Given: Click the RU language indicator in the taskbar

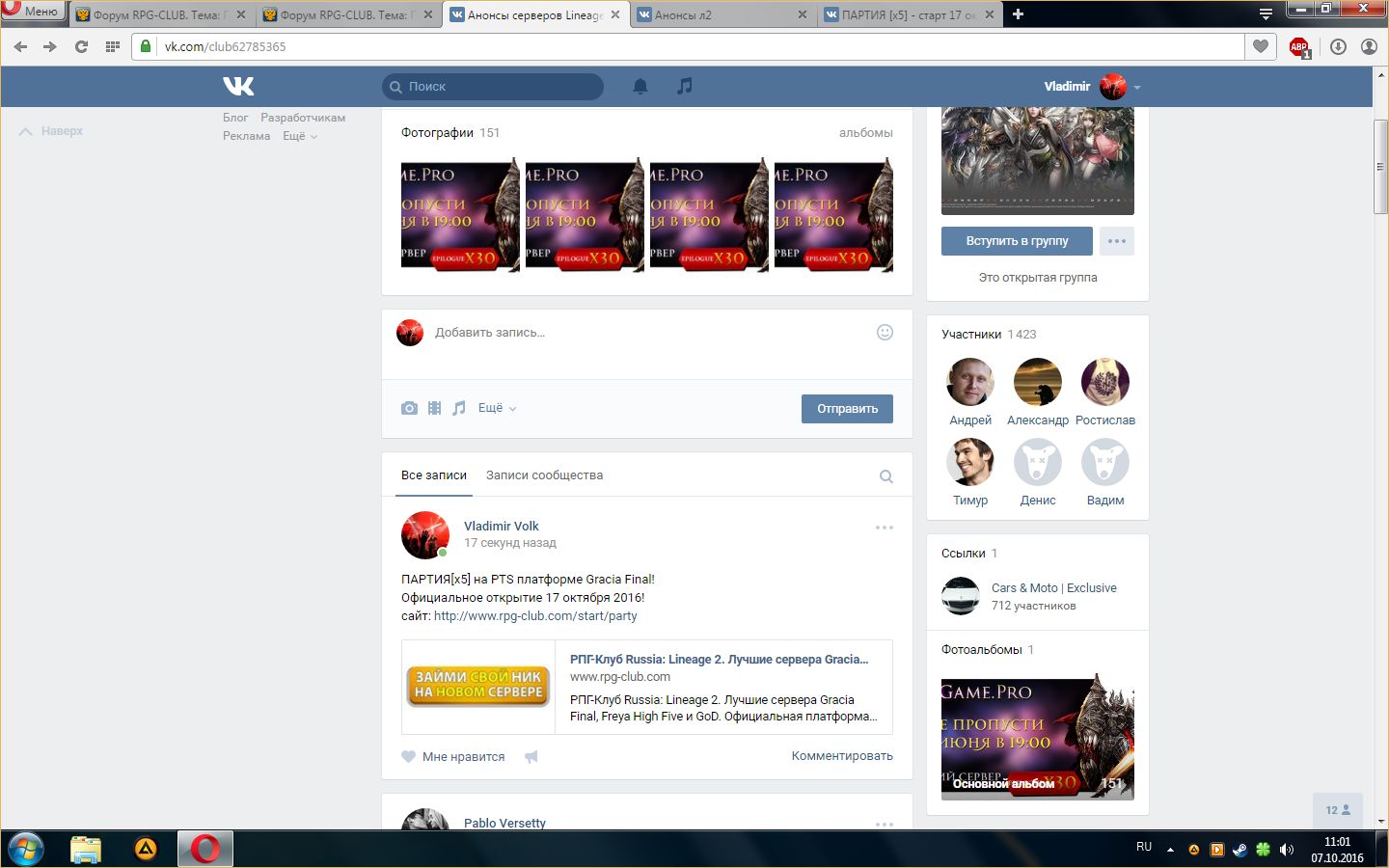Looking at the screenshot, I should click(x=1144, y=847).
